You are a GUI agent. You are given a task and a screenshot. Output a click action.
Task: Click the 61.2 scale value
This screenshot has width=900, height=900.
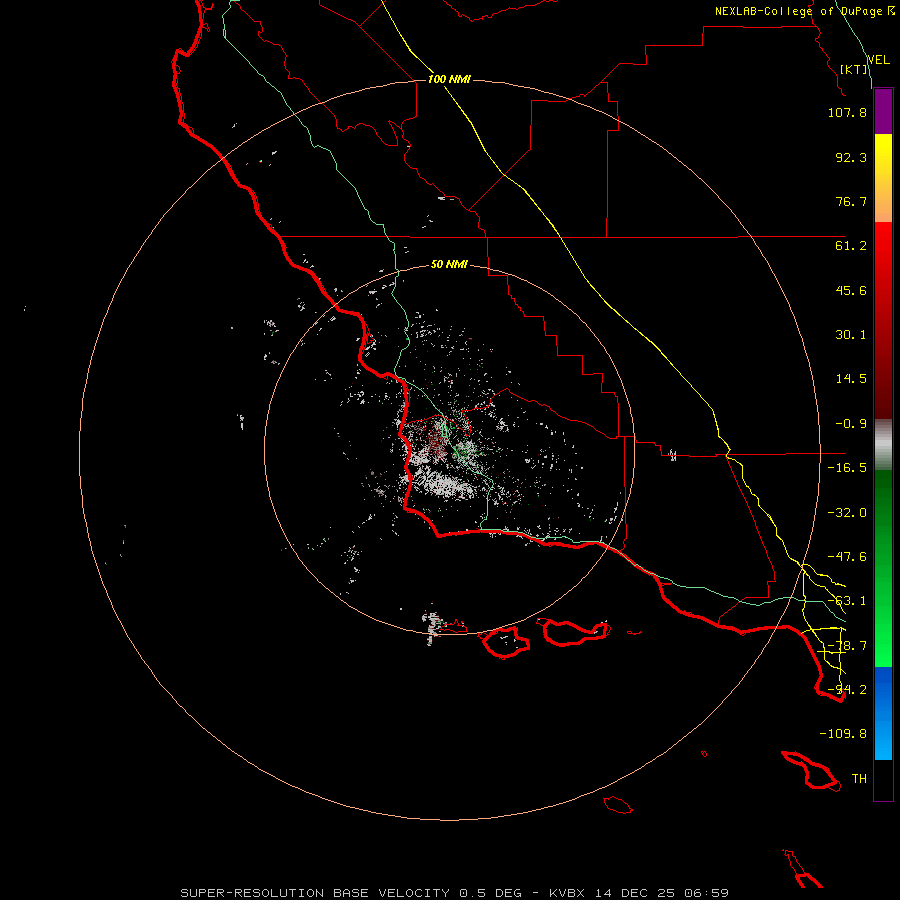(851, 246)
